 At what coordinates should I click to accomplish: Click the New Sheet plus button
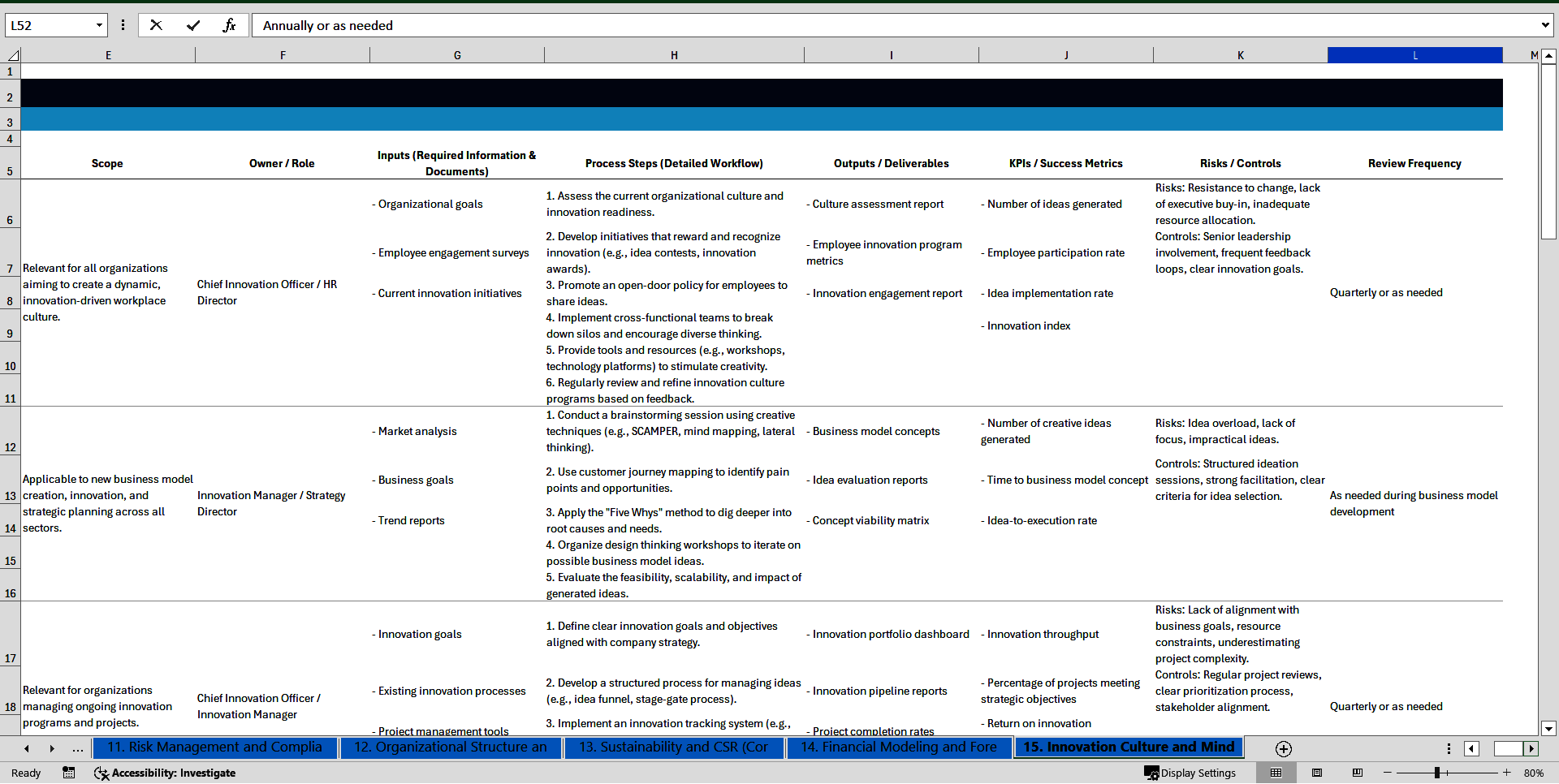[1283, 748]
